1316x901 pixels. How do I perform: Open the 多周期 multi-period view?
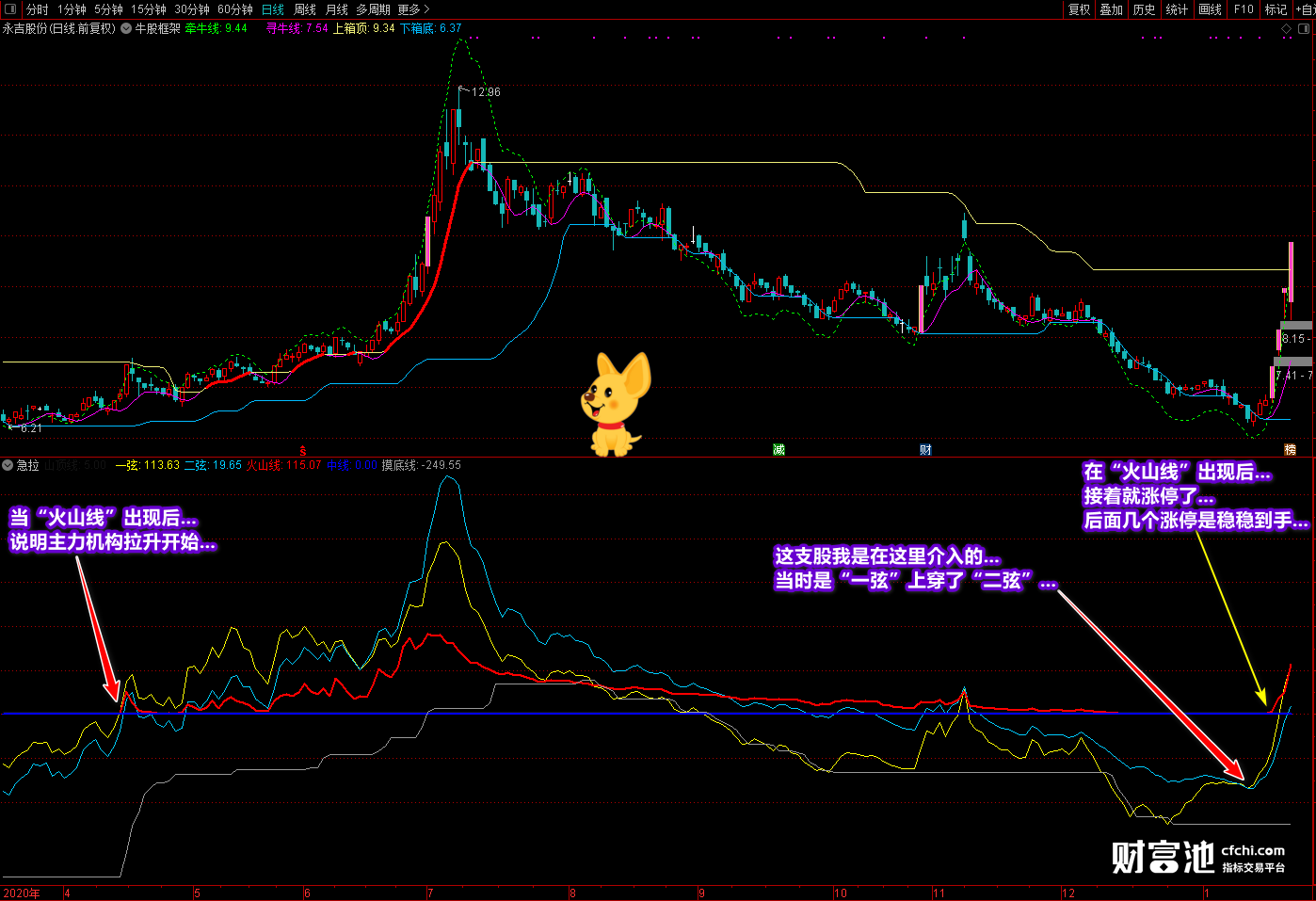point(373,9)
